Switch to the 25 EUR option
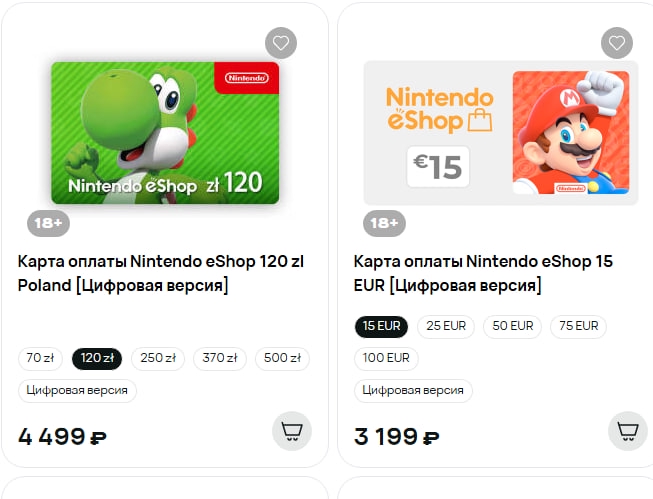This screenshot has height=499, width=653. click(447, 326)
